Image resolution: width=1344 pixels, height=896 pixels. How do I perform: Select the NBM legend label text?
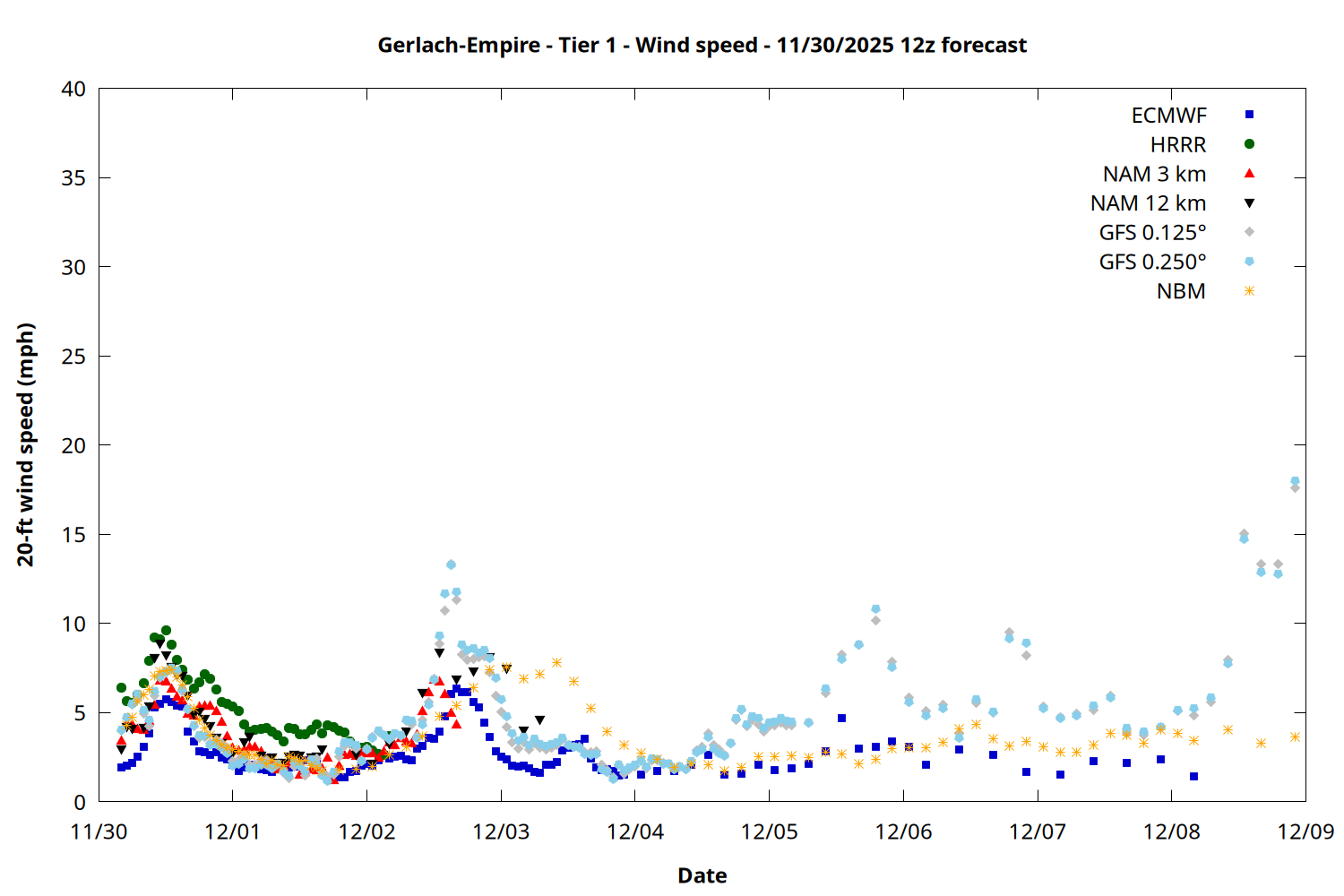[1181, 292]
